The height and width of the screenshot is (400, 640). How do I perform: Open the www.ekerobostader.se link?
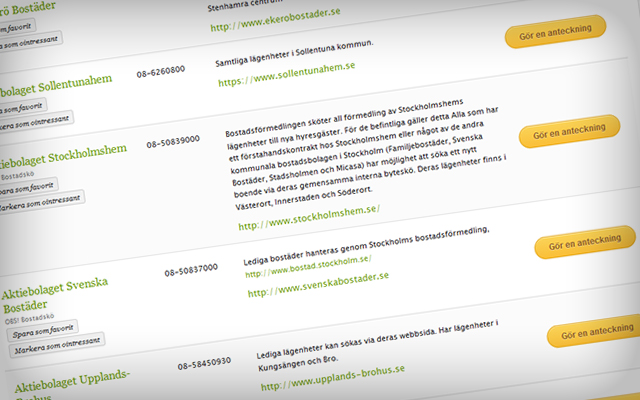pos(276,20)
